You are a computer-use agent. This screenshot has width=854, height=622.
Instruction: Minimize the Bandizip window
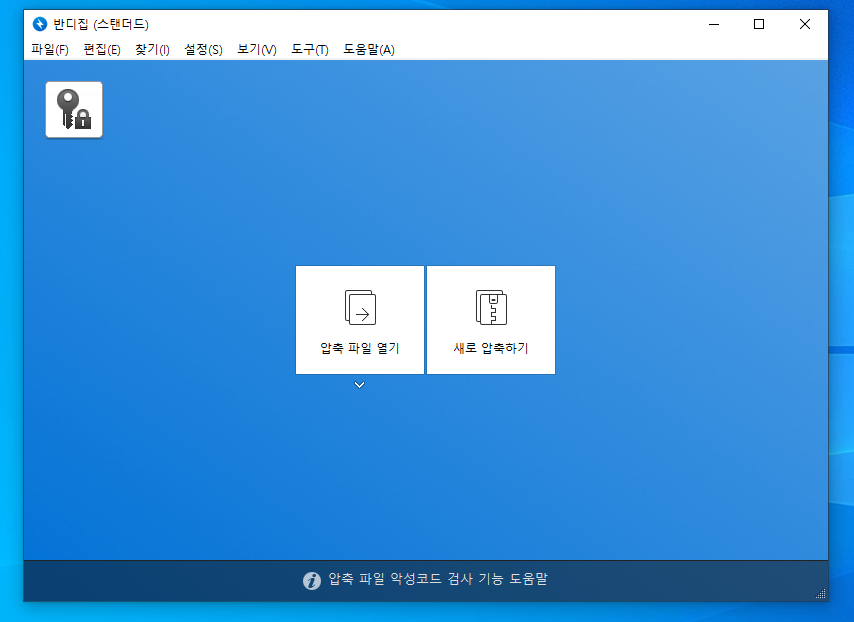coord(714,24)
